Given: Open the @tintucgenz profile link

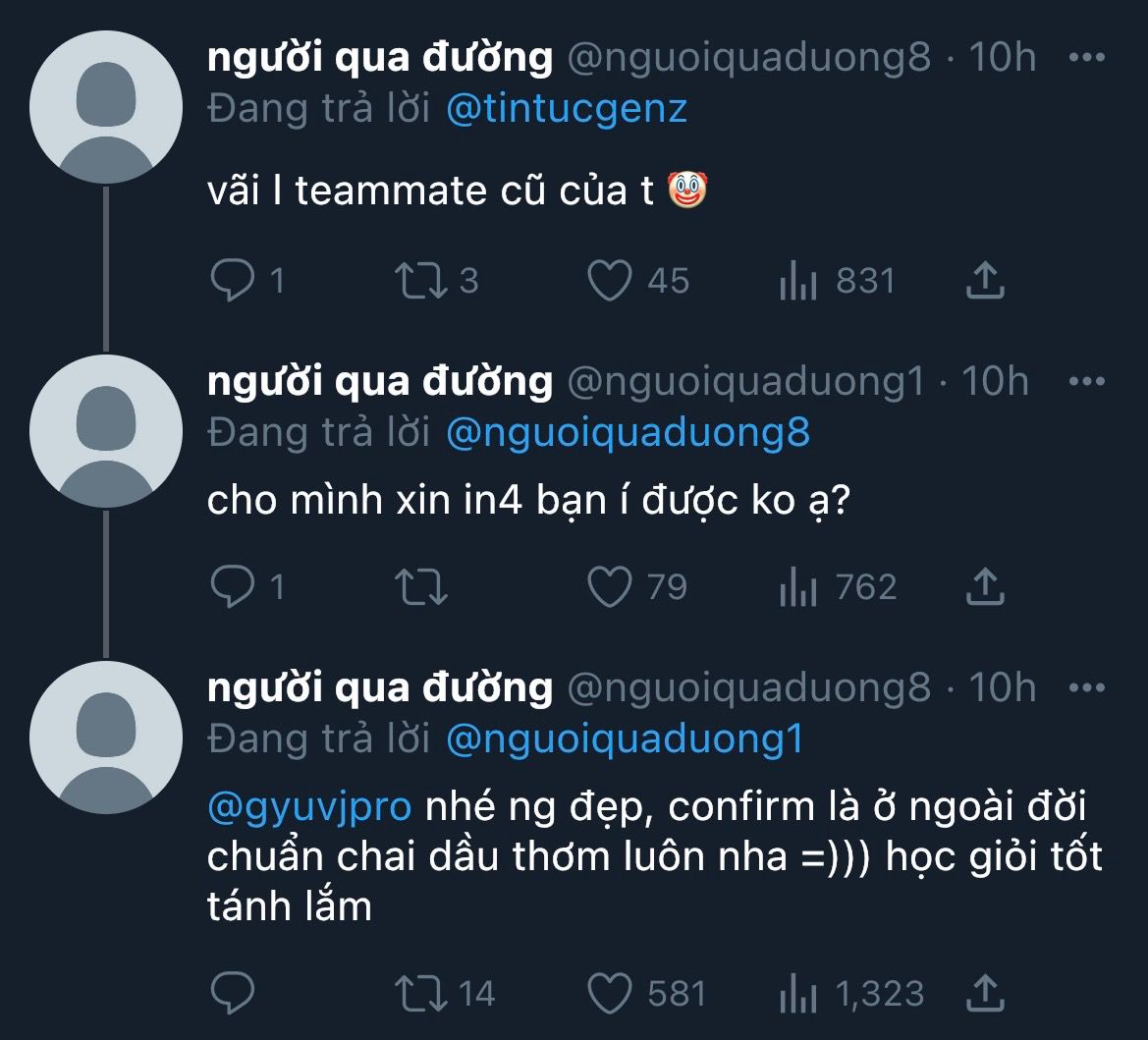Looking at the screenshot, I should coord(566,108).
